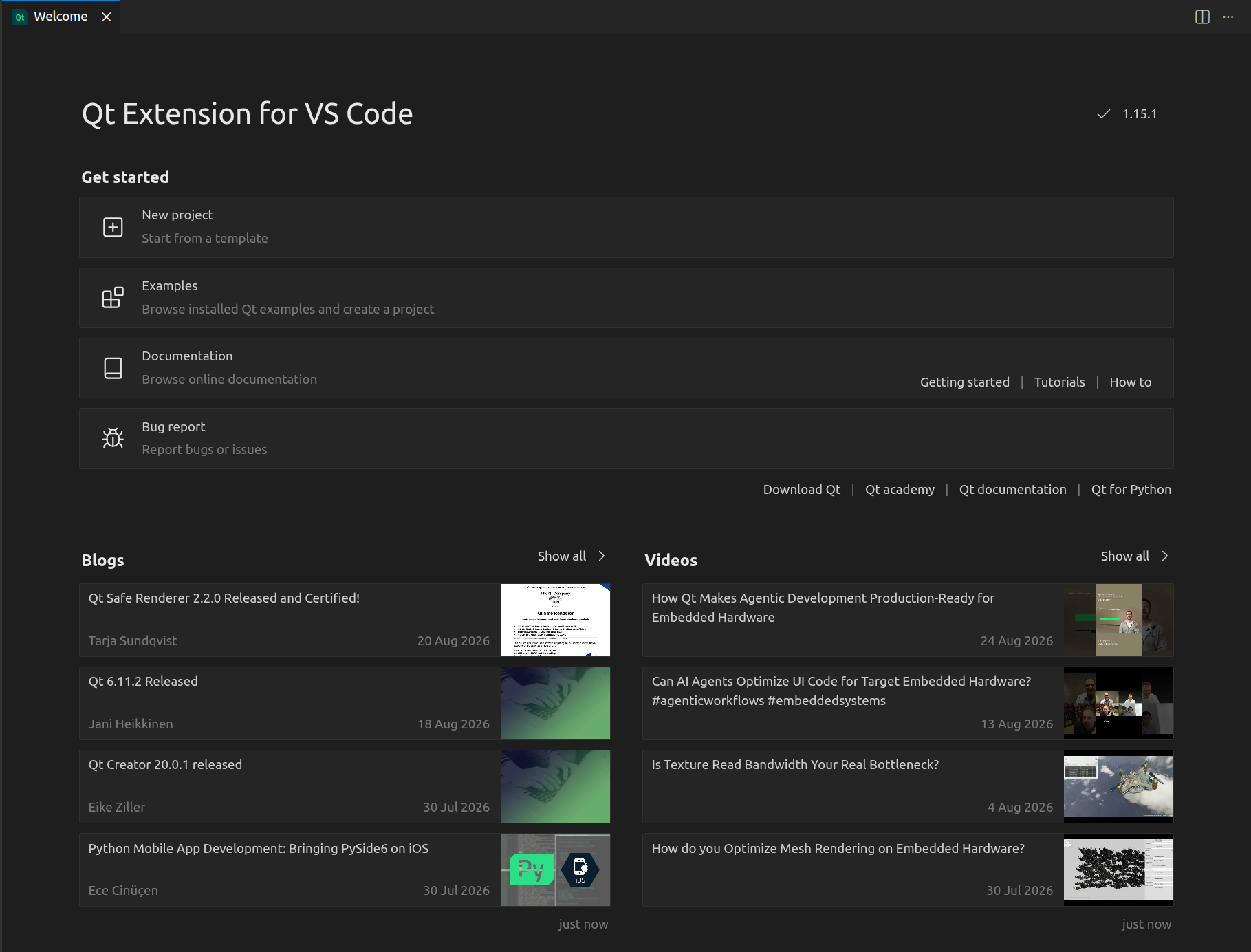Image resolution: width=1251 pixels, height=952 pixels.
Task: Click the Documentation book icon
Action: [113, 368]
